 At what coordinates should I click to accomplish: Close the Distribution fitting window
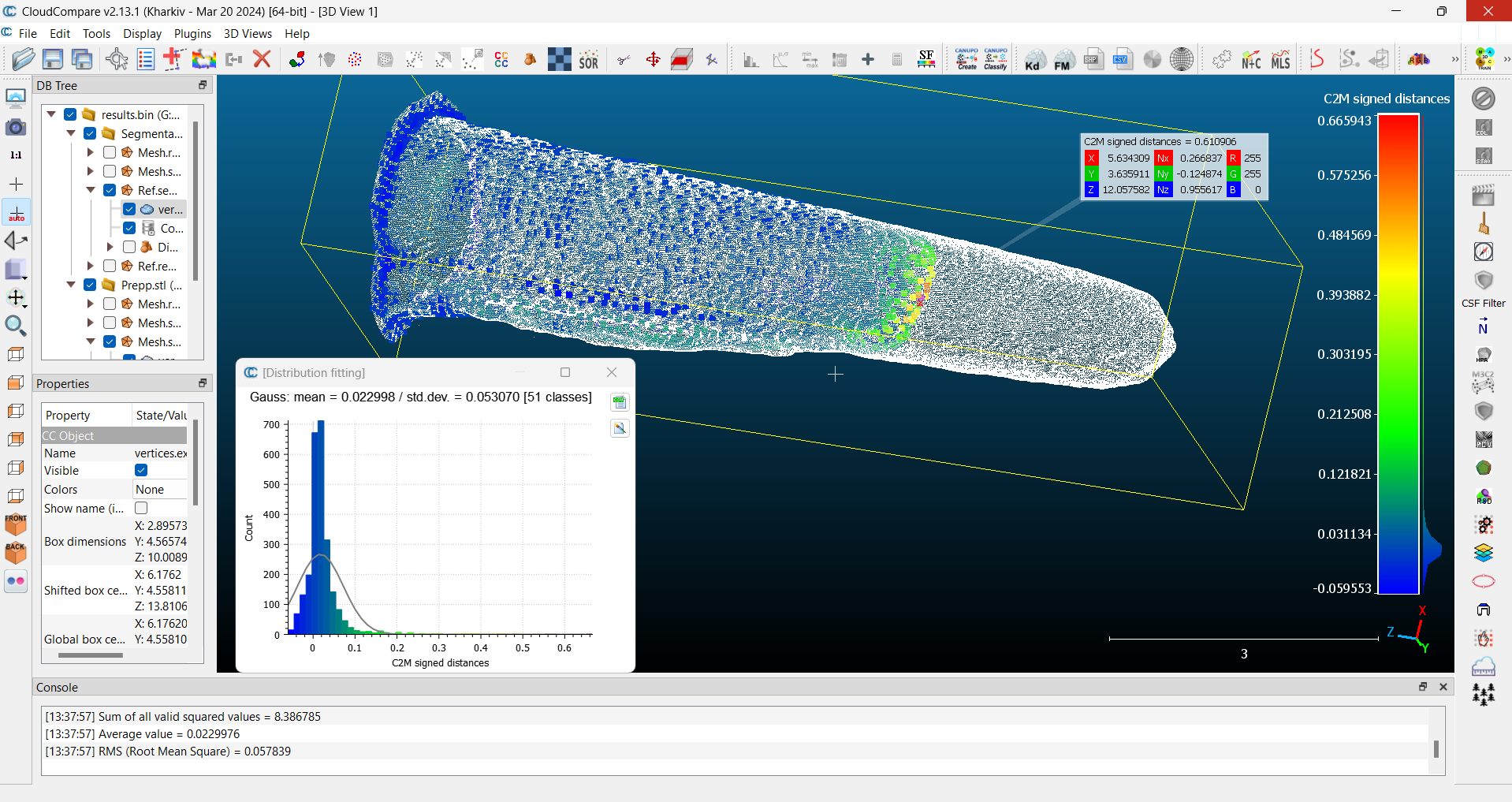[612, 372]
